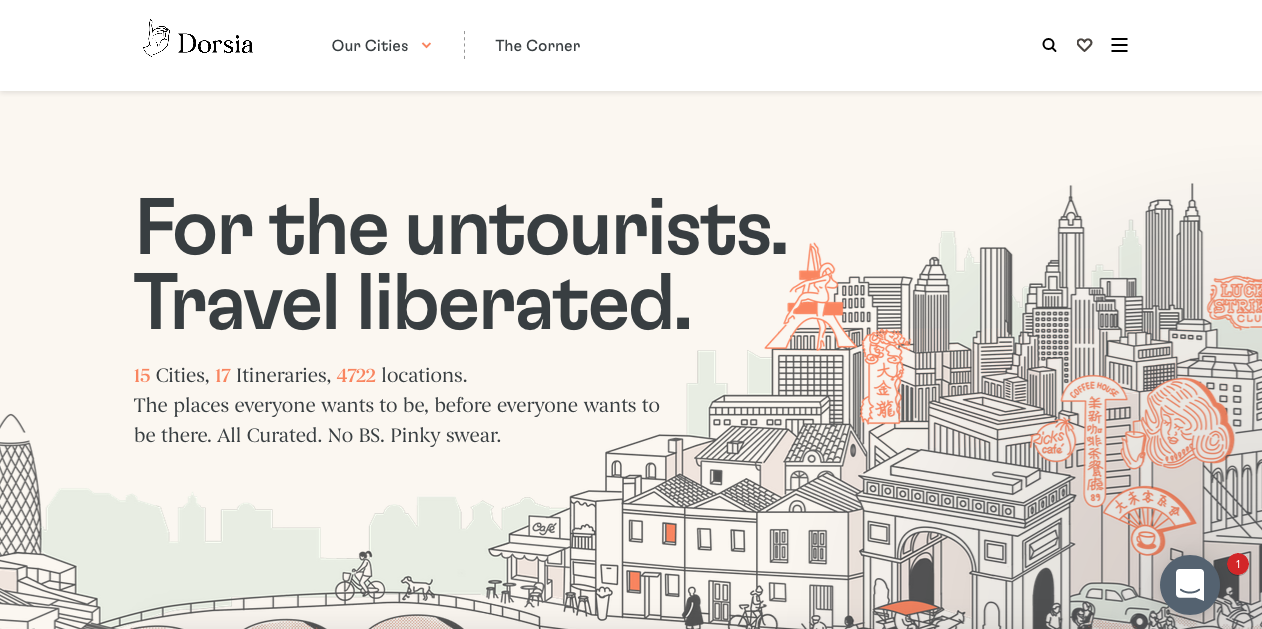This screenshot has height=629, width=1262.
Task: Click the 4722 locations figure
Action: click(x=356, y=375)
